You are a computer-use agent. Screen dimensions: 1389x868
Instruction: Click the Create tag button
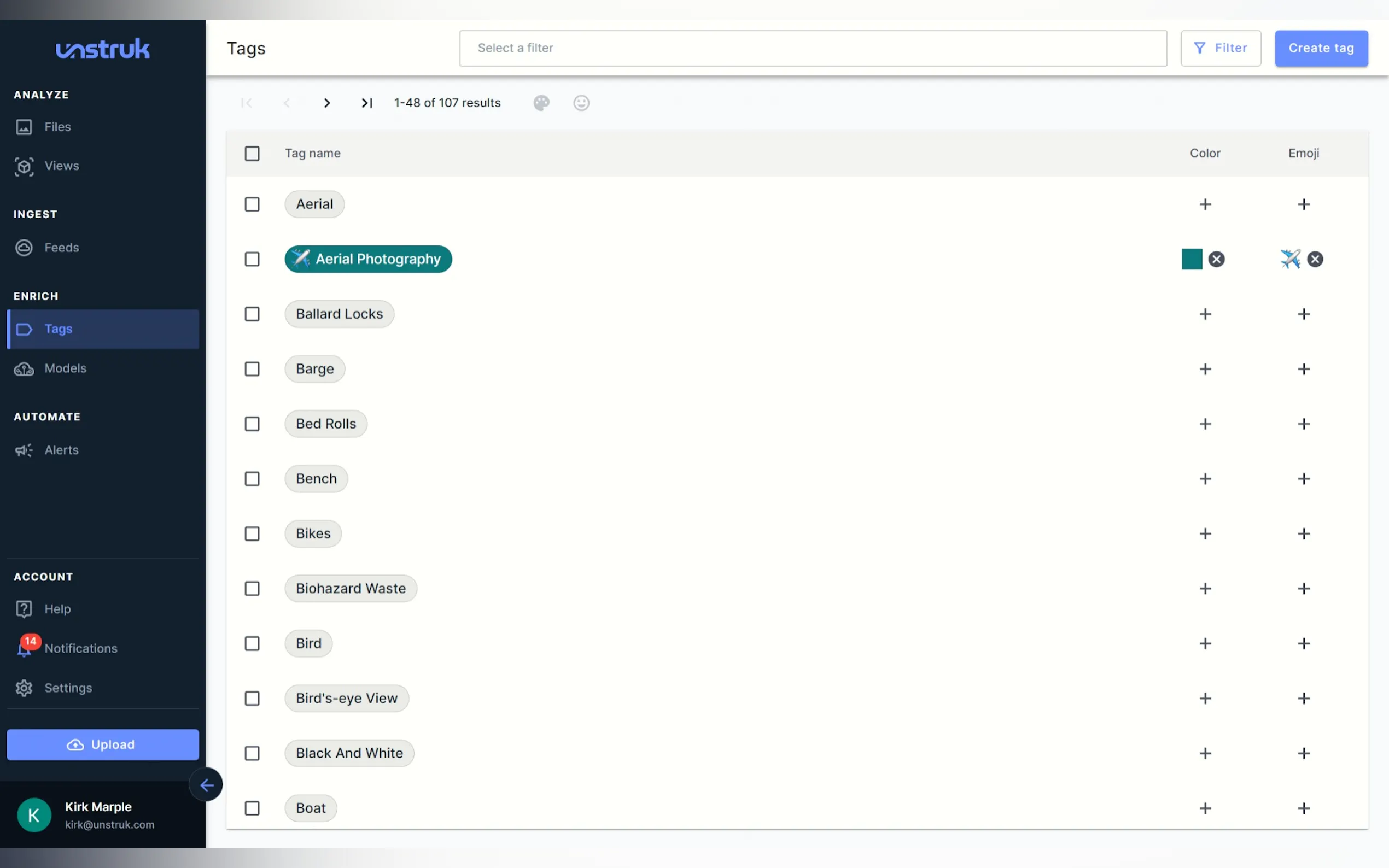[x=1321, y=48]
